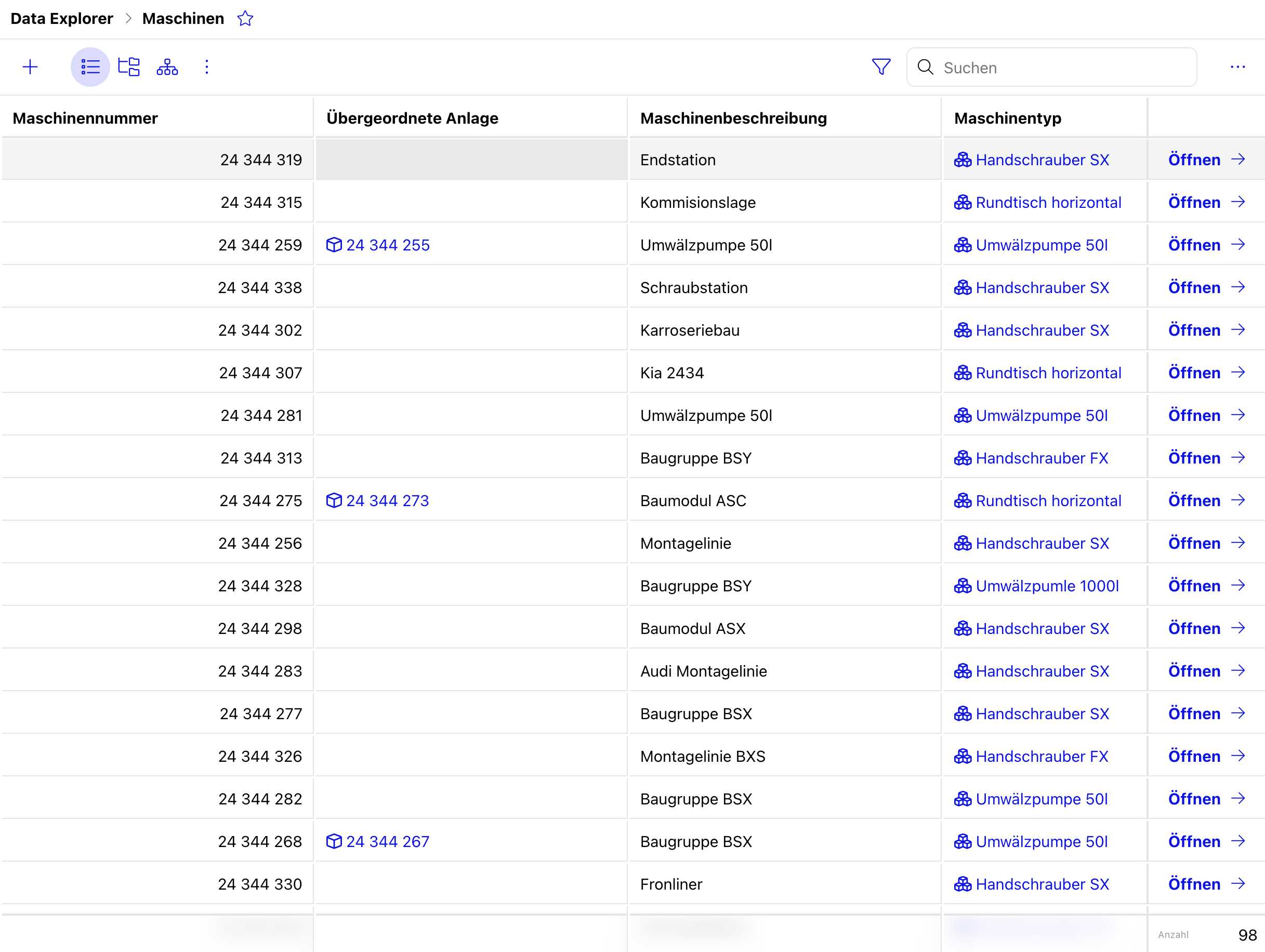Viewport: 1265px width, 952px height.
Task: Switch to hierarchy chart view icon
Action: click(x=167, y=68)
